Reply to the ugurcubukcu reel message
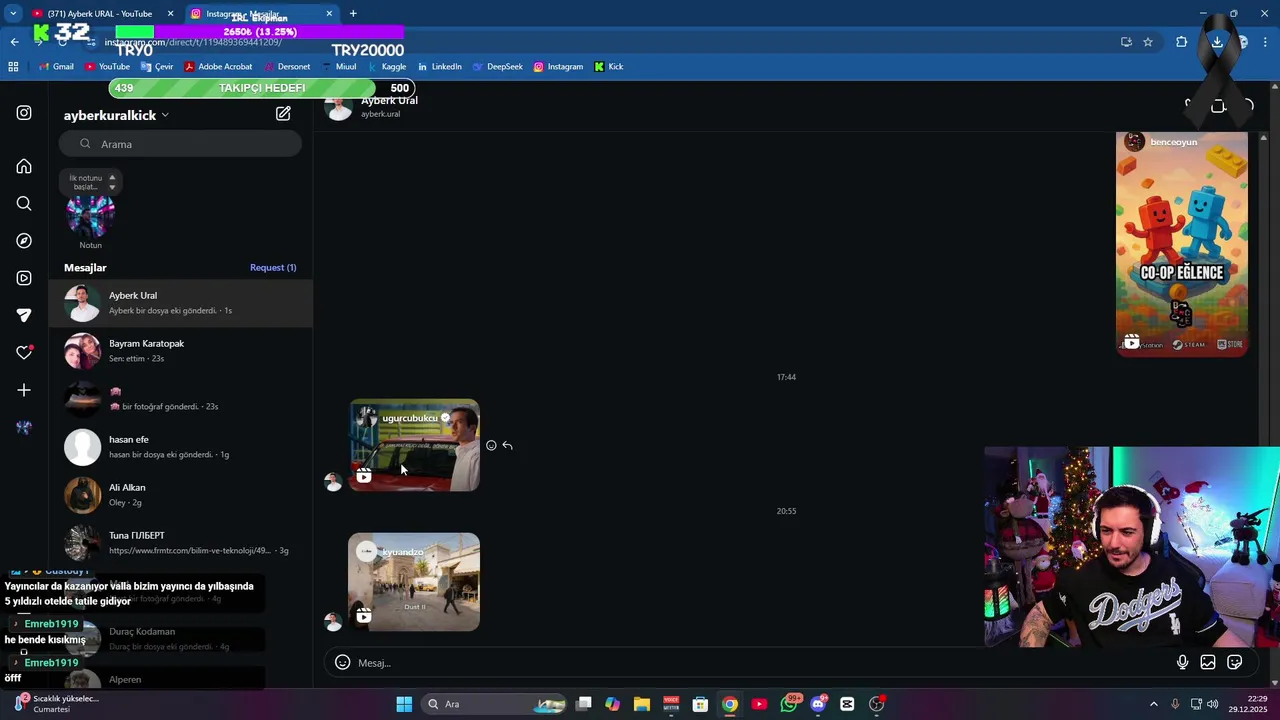Viewport: 1280px width, 720px height. 508,445
